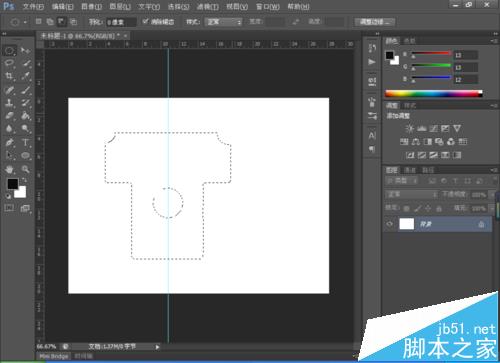The height and width of the screenshot is (363, 500).
Task: Open the Select menu
Action: (x=178, y=7)
